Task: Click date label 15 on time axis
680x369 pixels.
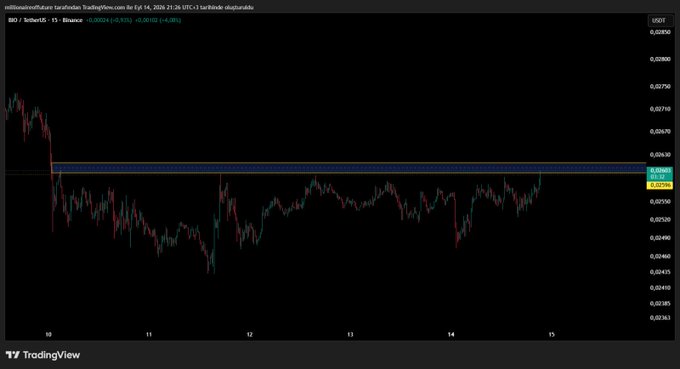Action: tap(552, 334)
